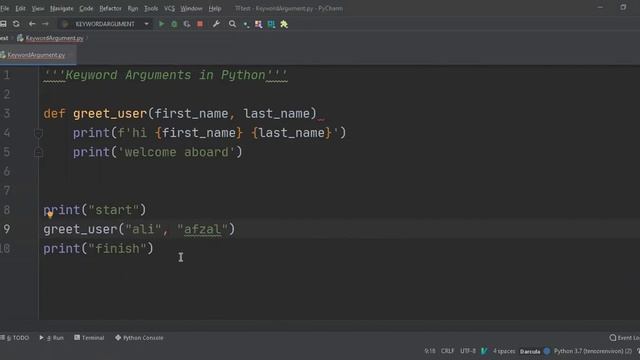Open the CRLF line separator selector
The height and width of the screenshot is (360, 640).
[447, 351]
